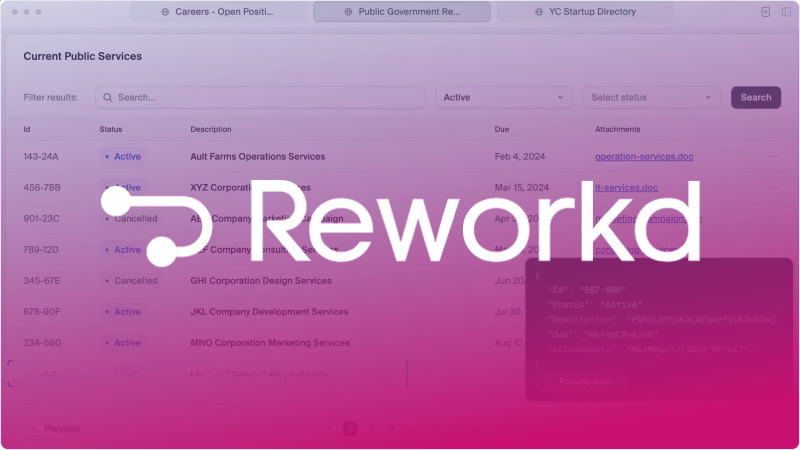Expand the Select status dropdown
The width and height of the screenshot is (800, 450).
[x=652, y=97]
